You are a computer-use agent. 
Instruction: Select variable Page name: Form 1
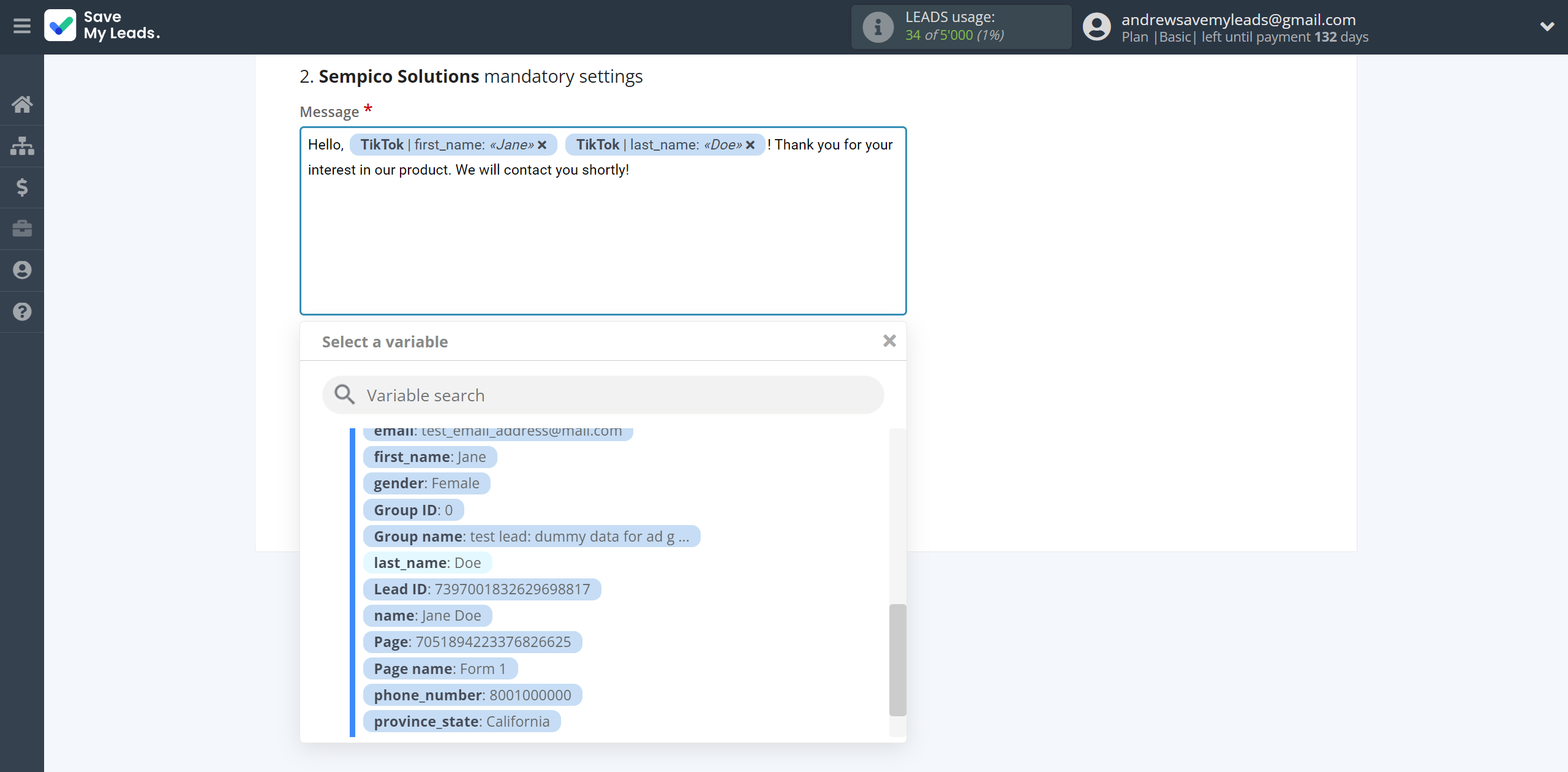click(x=440, y=668)
